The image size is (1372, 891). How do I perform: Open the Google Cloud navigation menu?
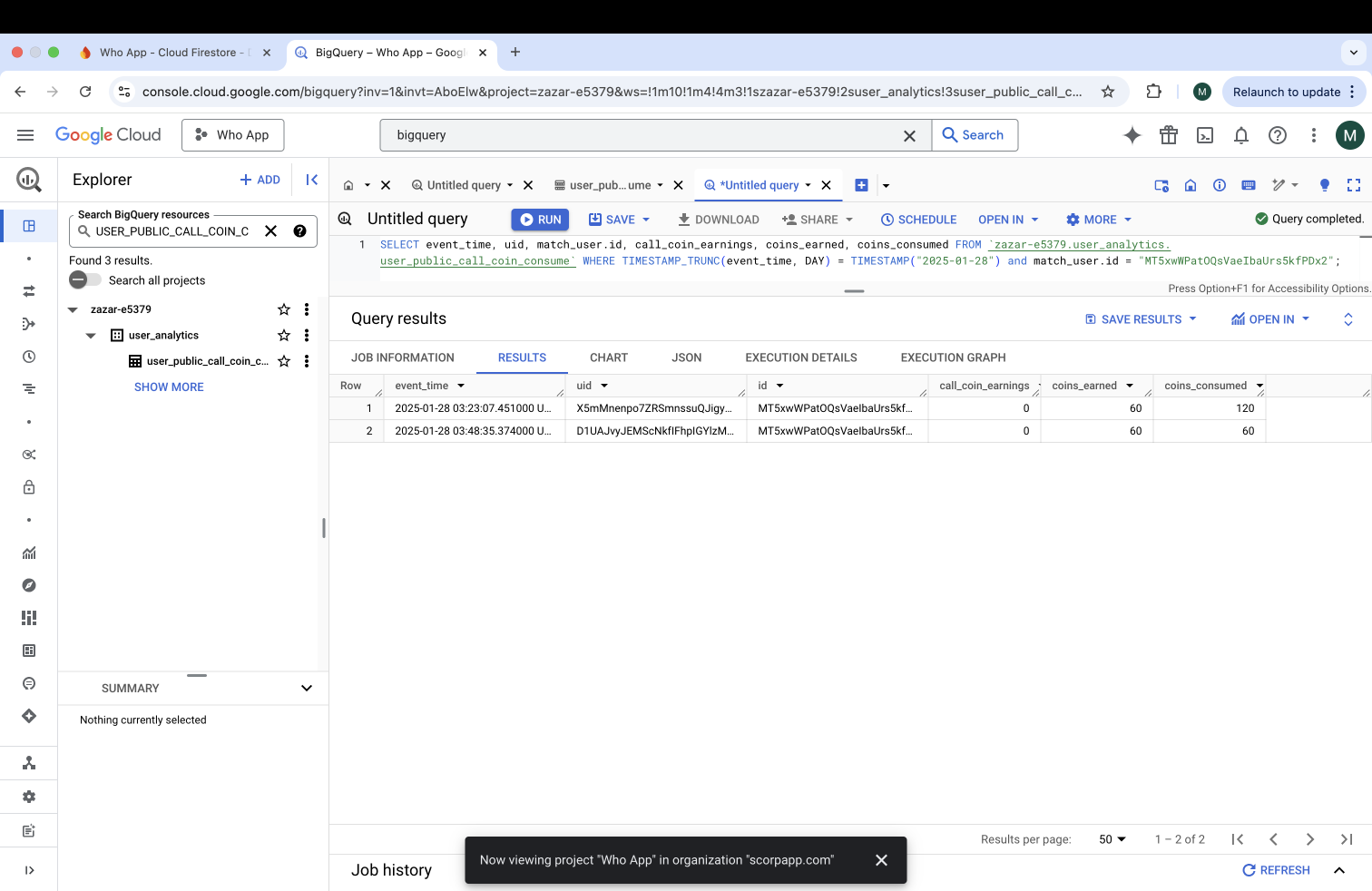(25, 135)
